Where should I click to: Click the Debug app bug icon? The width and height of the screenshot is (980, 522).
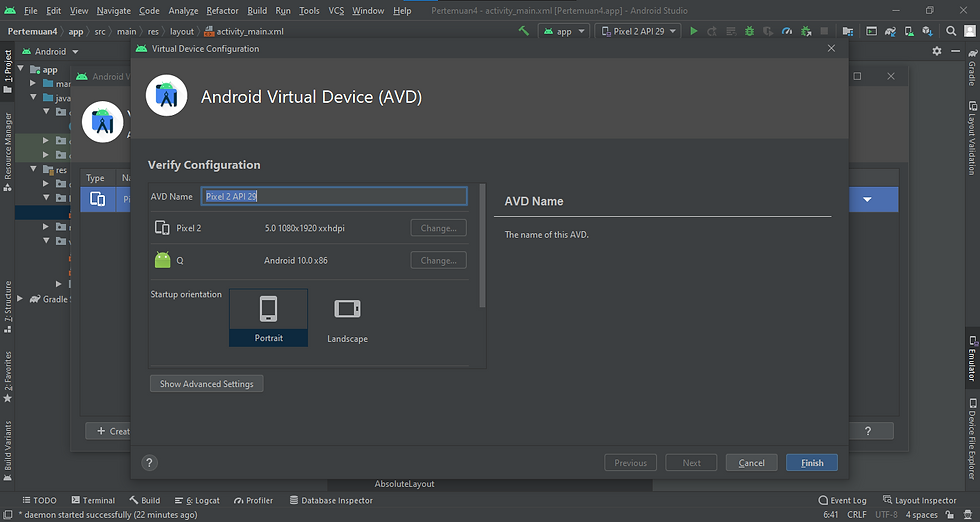click(749, 31)
